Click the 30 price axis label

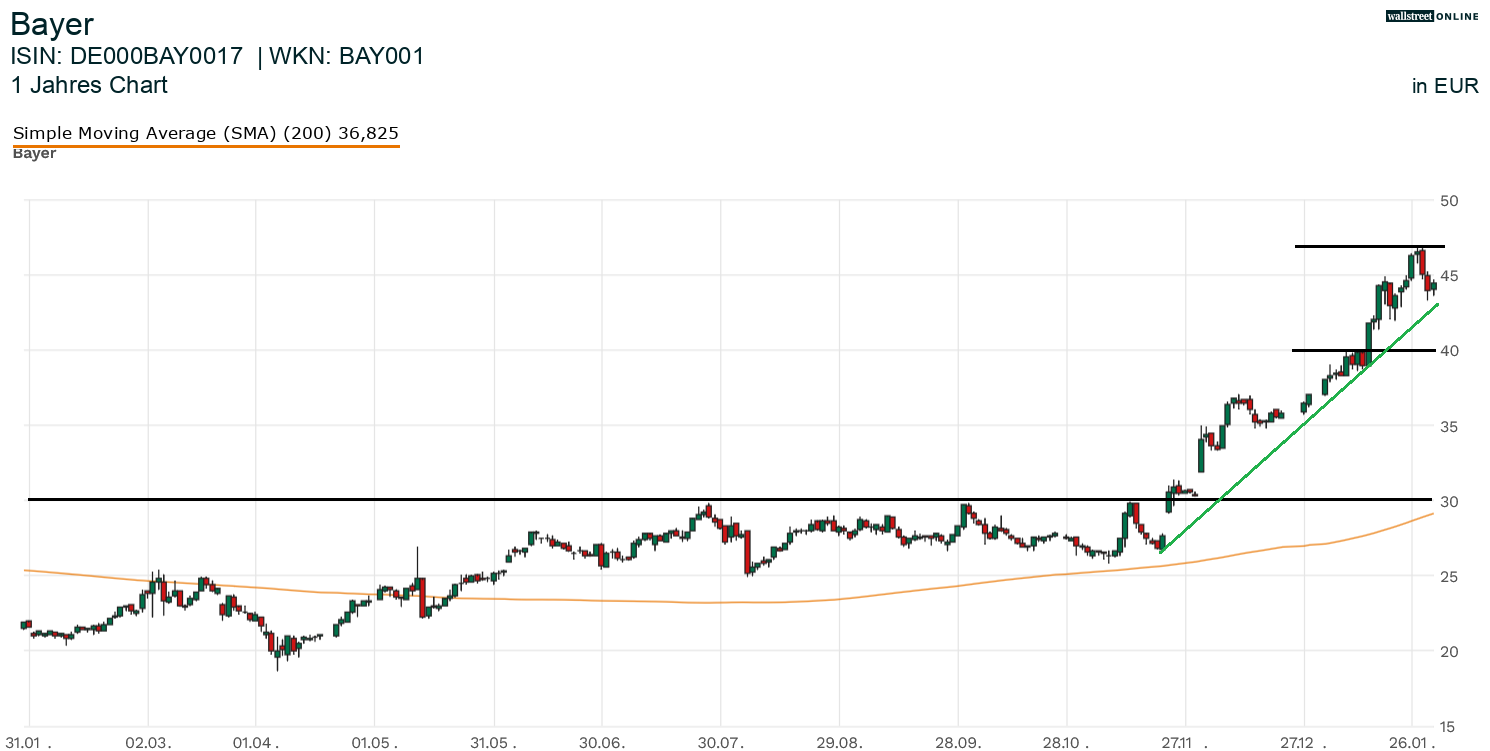1449,501
